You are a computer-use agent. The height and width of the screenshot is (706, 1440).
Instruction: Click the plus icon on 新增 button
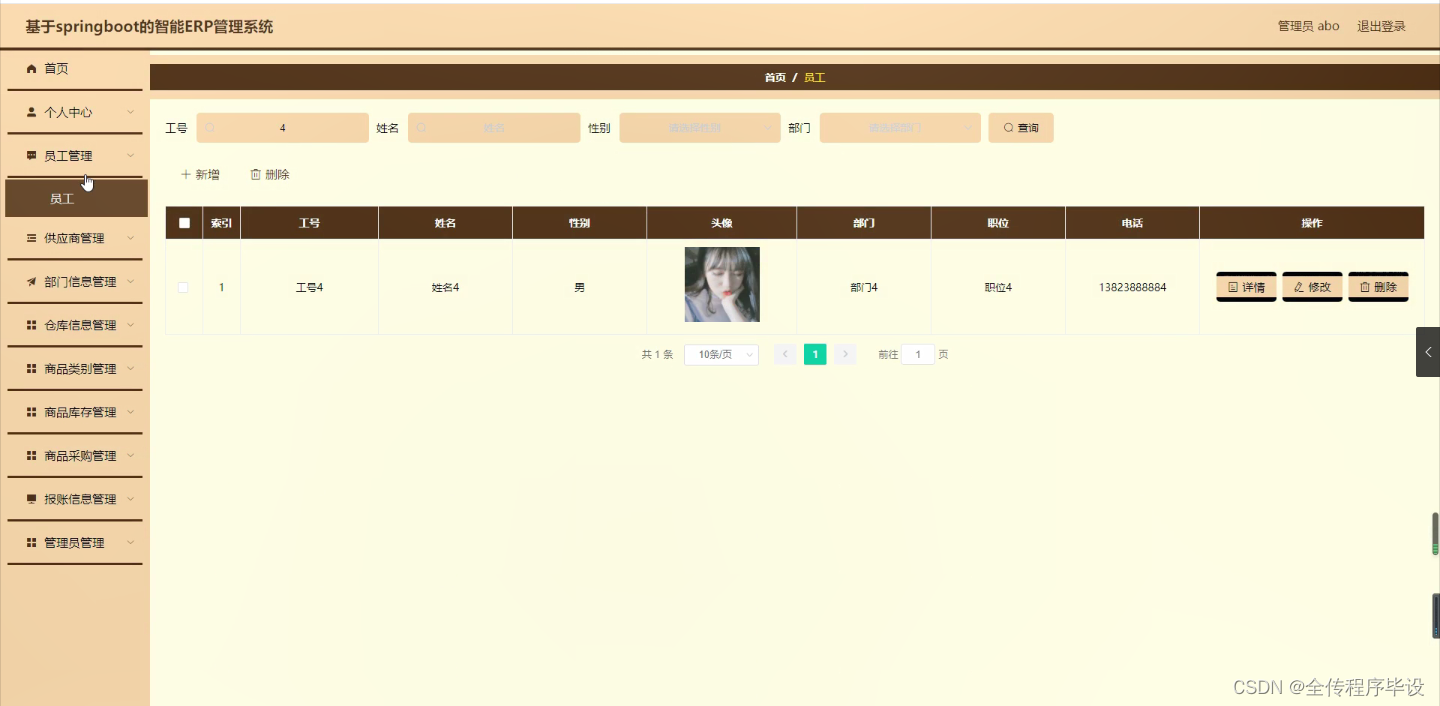pos(186,174)
